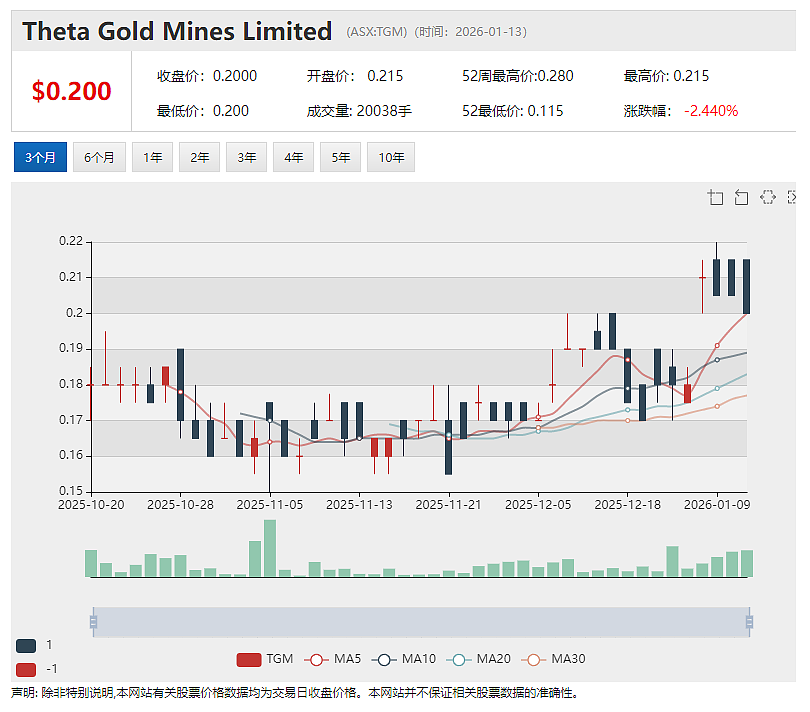Click the 0.15 y-axis label
The width and height of the screenshot is (810, 712).
tap(71, 491)
